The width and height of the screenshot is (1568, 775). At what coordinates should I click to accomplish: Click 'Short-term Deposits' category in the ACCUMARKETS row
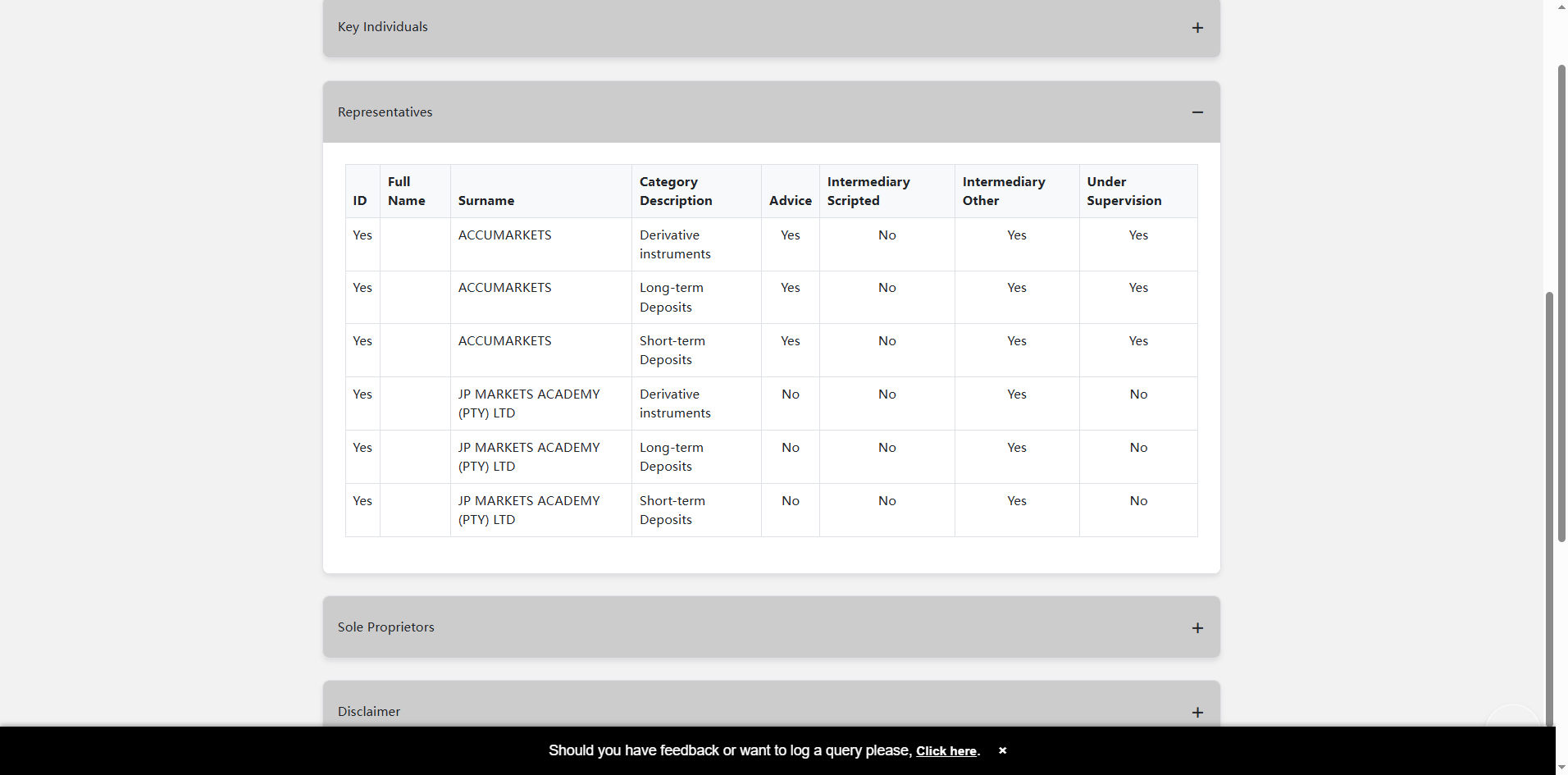coord(672,350)
